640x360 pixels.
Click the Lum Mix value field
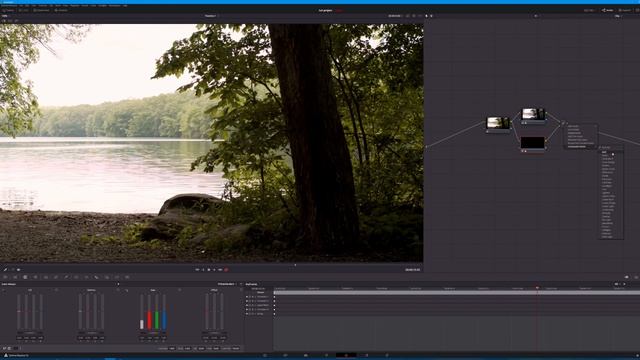coord(236,349)
